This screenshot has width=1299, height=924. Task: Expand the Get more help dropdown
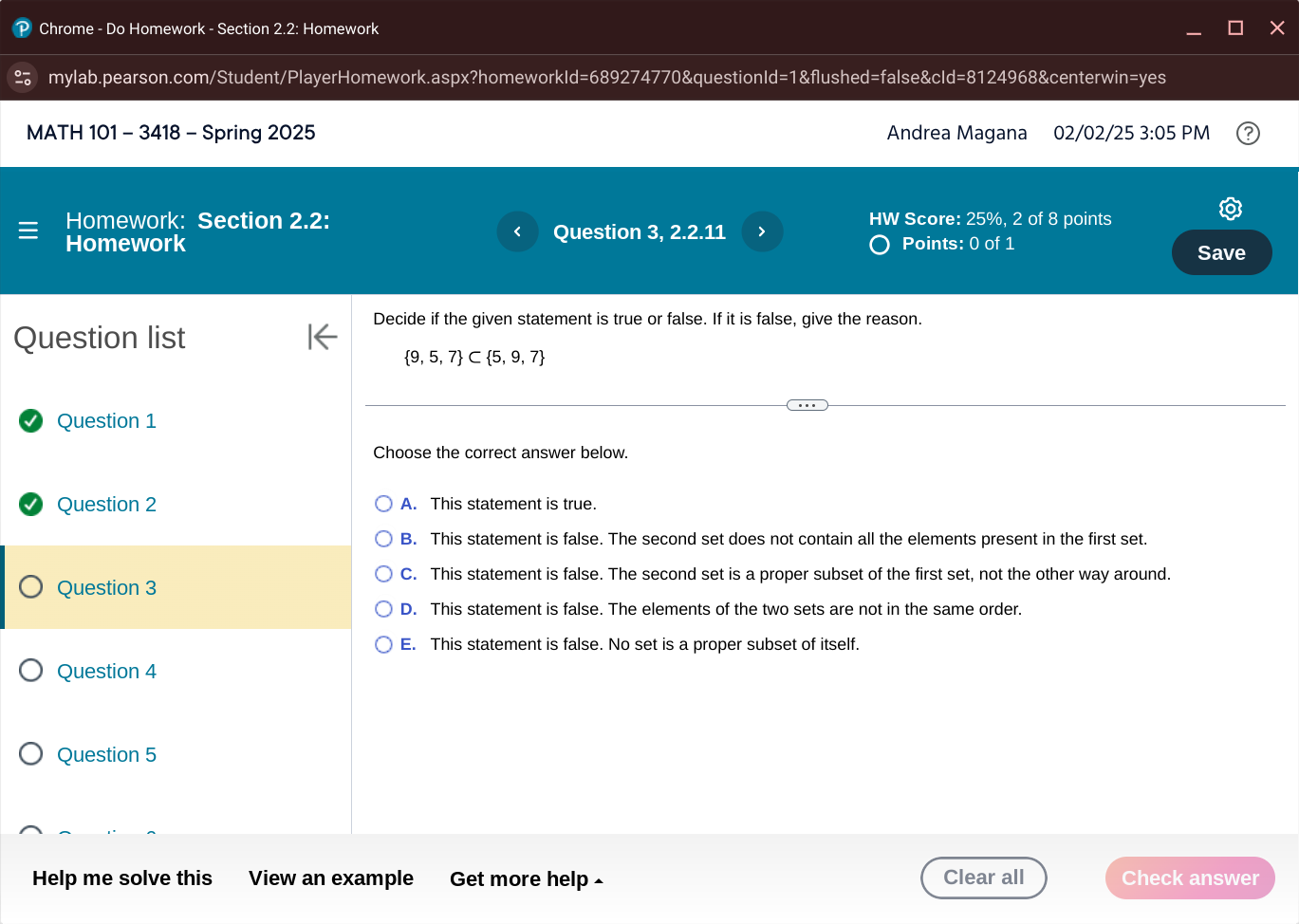pos(527,878)
